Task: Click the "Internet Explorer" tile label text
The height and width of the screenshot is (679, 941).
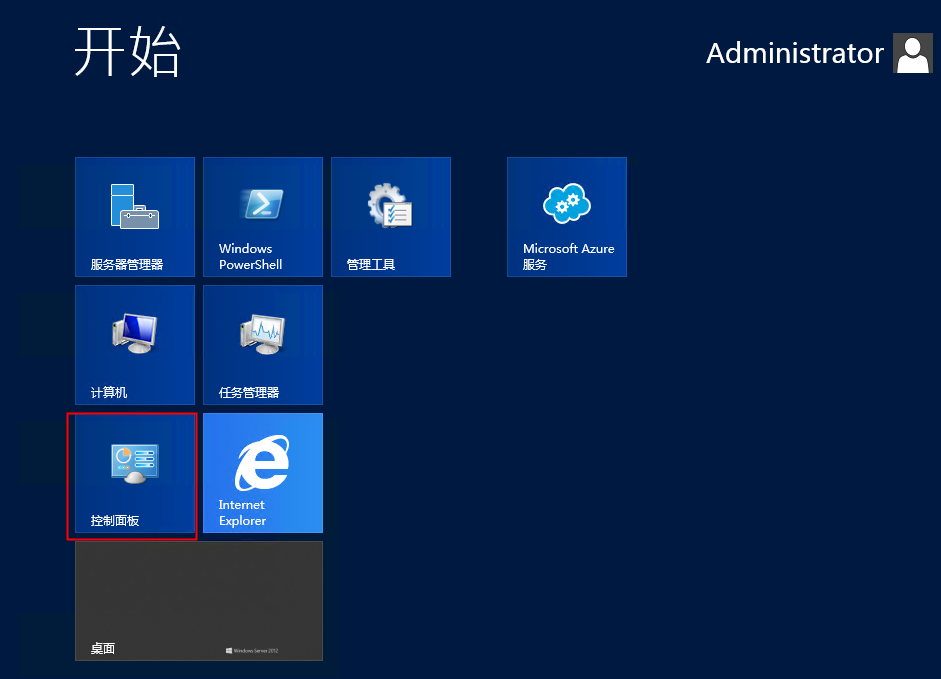Action: point(242,513)
